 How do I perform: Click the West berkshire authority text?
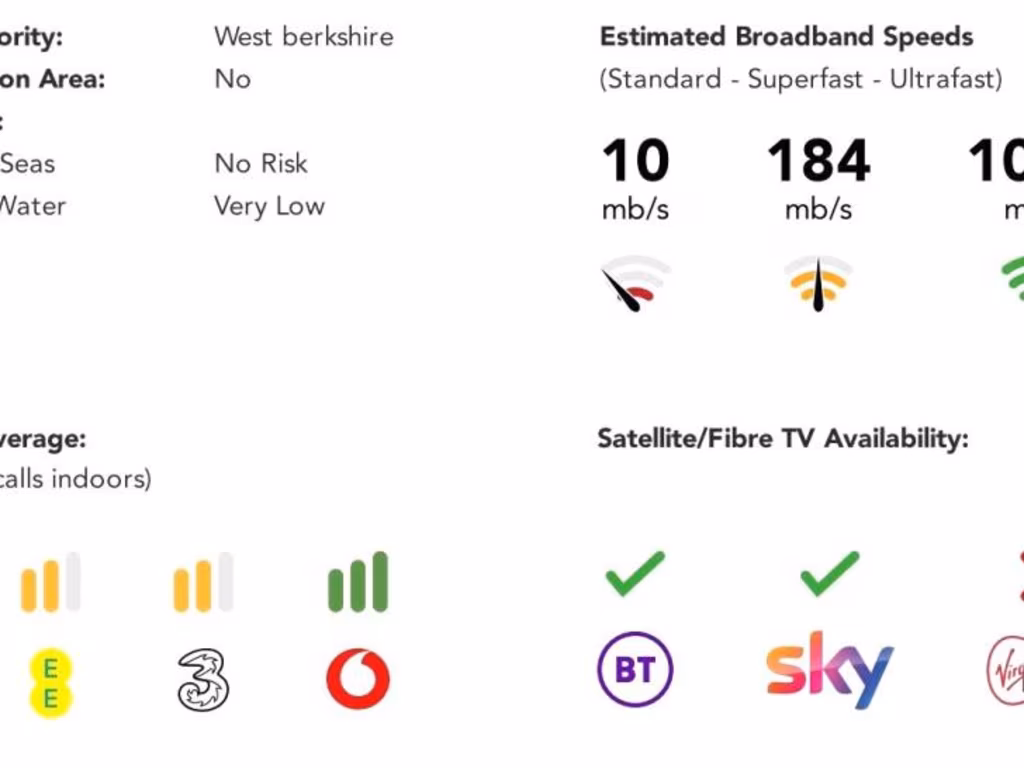(304, 37)
